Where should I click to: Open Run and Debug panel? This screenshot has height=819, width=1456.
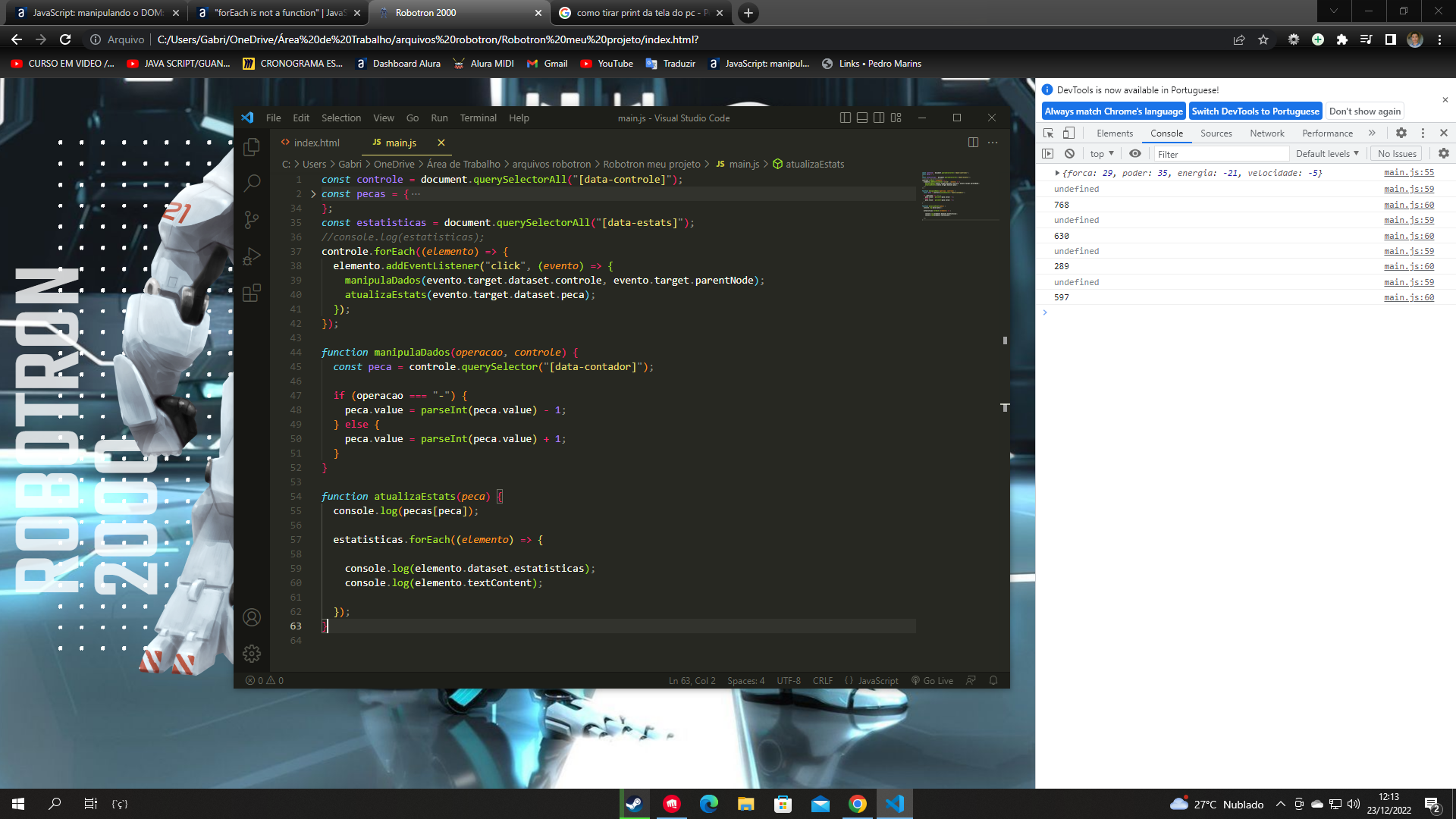[252, 256]
